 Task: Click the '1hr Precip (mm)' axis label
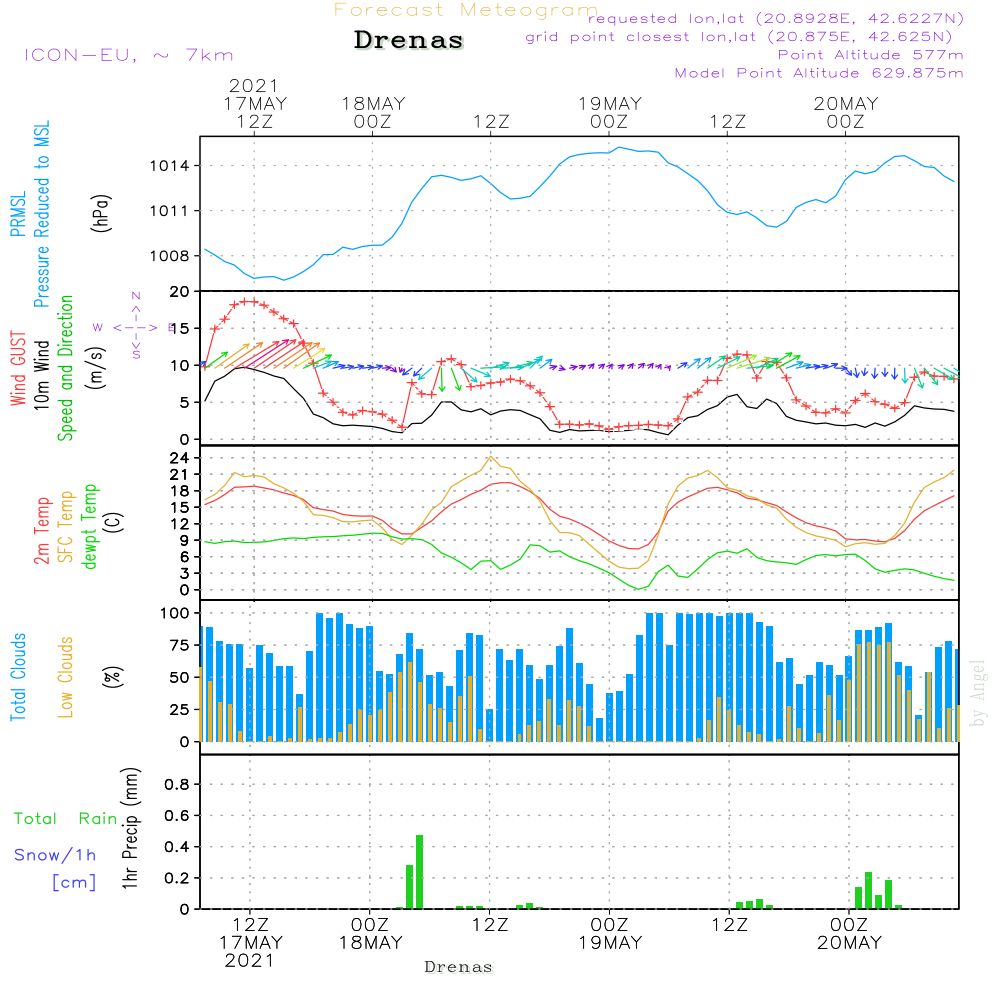[x=130, y=828]
